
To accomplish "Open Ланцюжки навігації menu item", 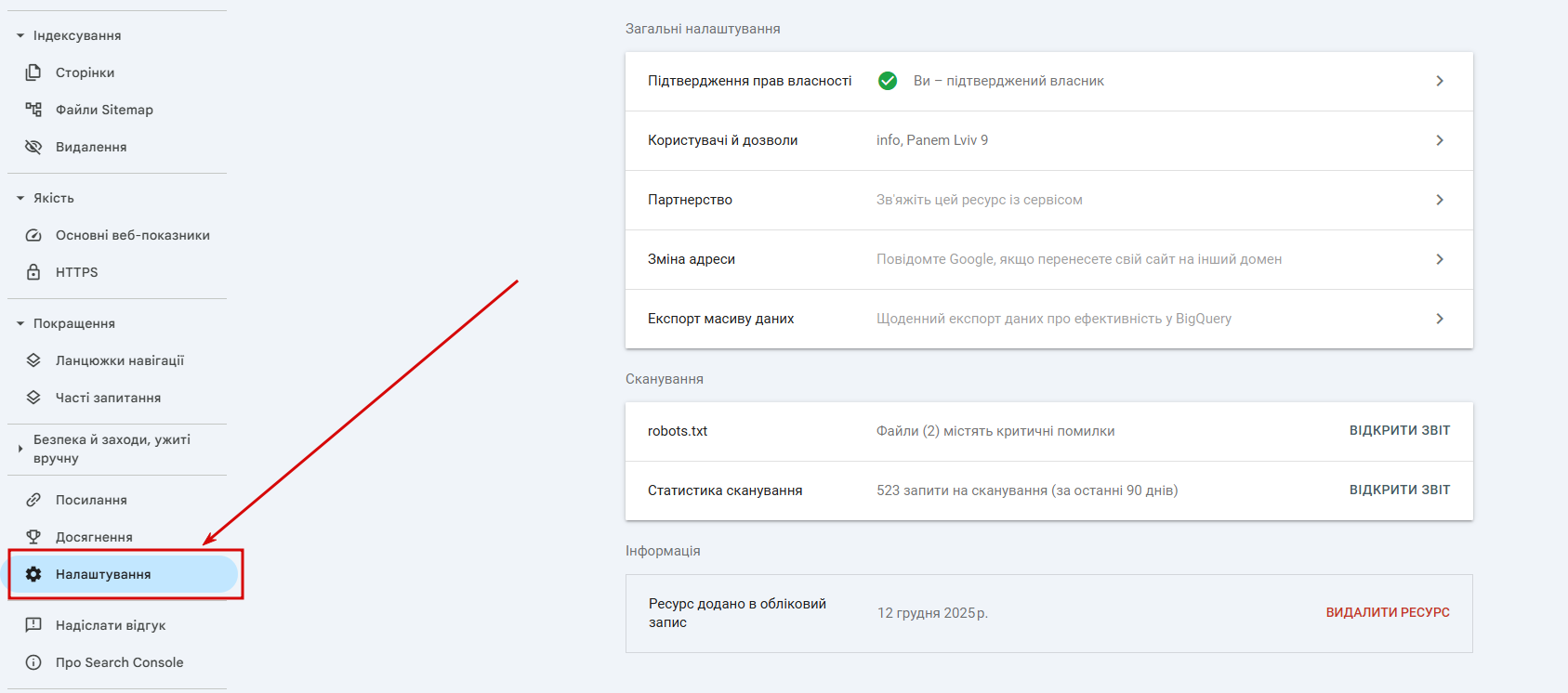I will pyautogui.click(x=119, y=360).
